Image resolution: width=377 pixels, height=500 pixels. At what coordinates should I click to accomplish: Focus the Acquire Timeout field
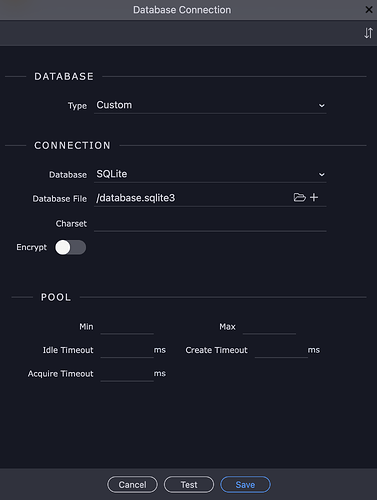point(127,374)
